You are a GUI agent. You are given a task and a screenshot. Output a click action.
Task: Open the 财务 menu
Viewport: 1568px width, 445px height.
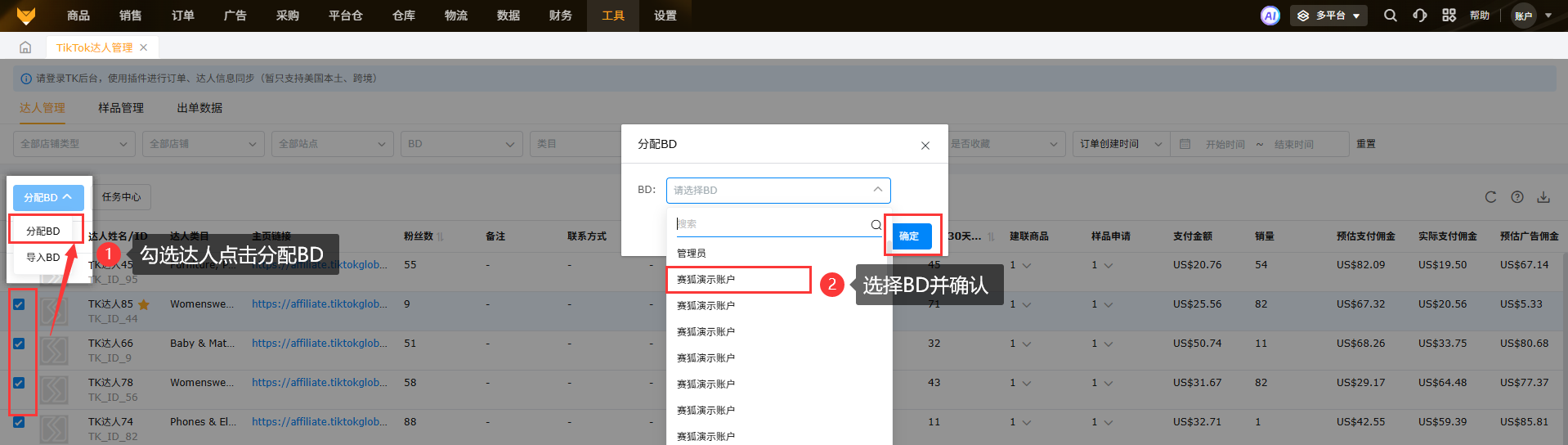(561, 16)
